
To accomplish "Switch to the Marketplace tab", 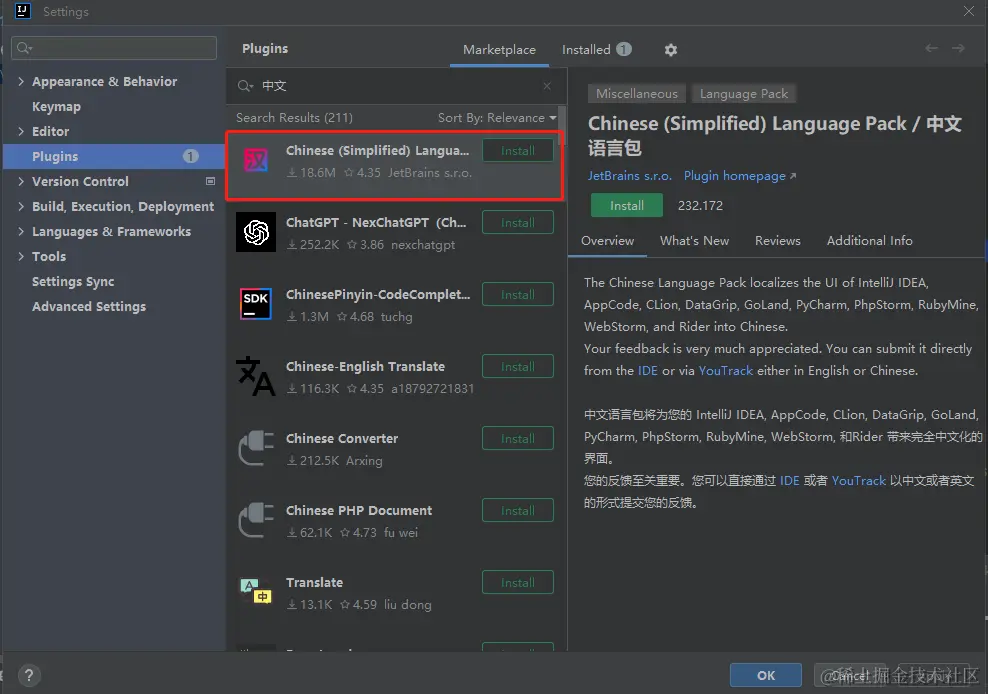I will tap(499, 50).
